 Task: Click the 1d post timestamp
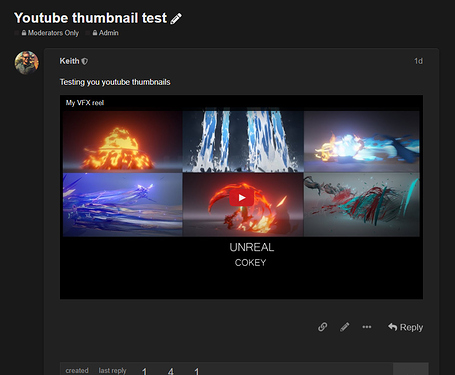click(418, 61)
